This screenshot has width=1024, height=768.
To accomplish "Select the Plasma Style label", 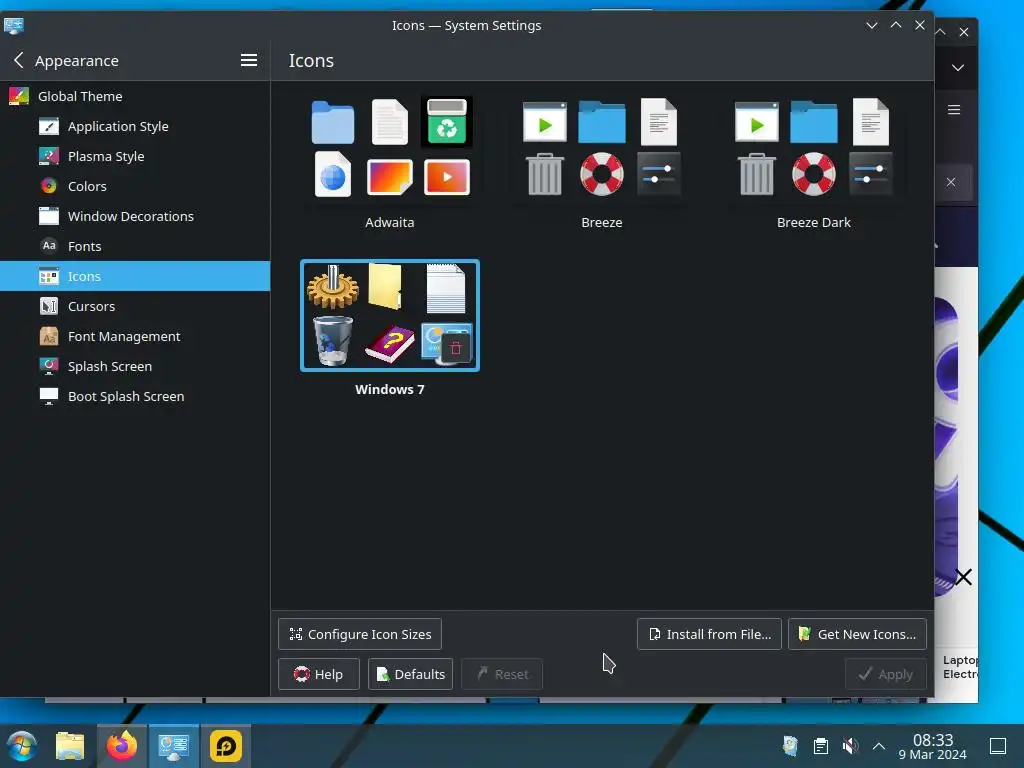I will point(106,156).
